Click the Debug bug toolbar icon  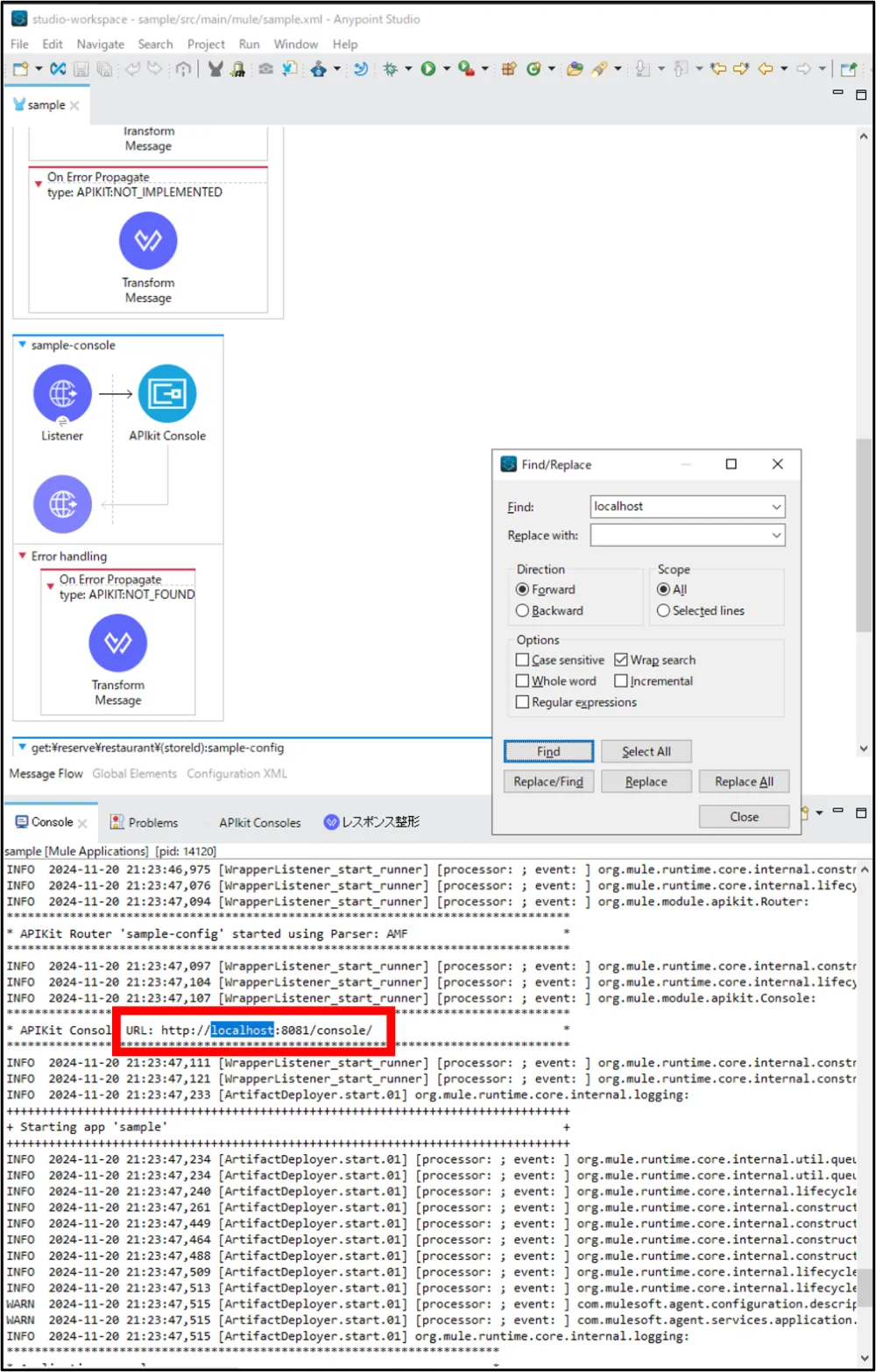(x=391, y=68)
